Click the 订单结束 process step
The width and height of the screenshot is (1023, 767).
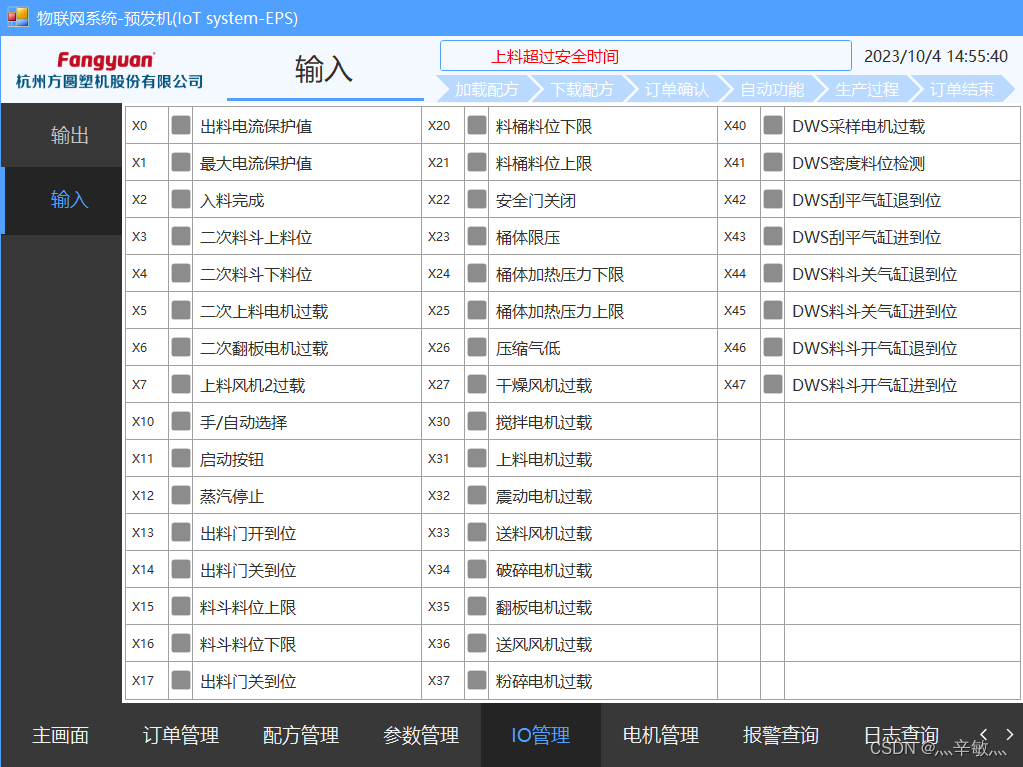962,89
